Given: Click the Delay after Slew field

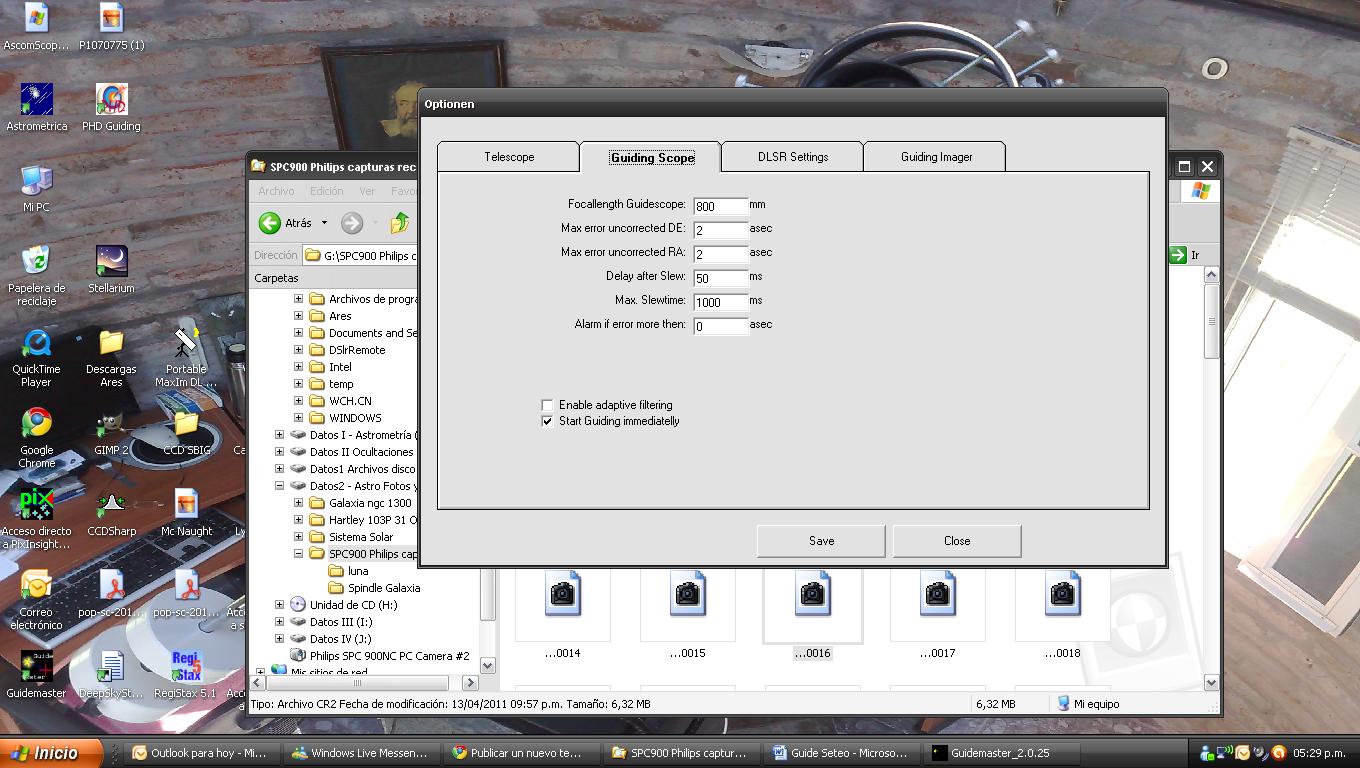Looking at the screenshot, I should click(720, 278).
